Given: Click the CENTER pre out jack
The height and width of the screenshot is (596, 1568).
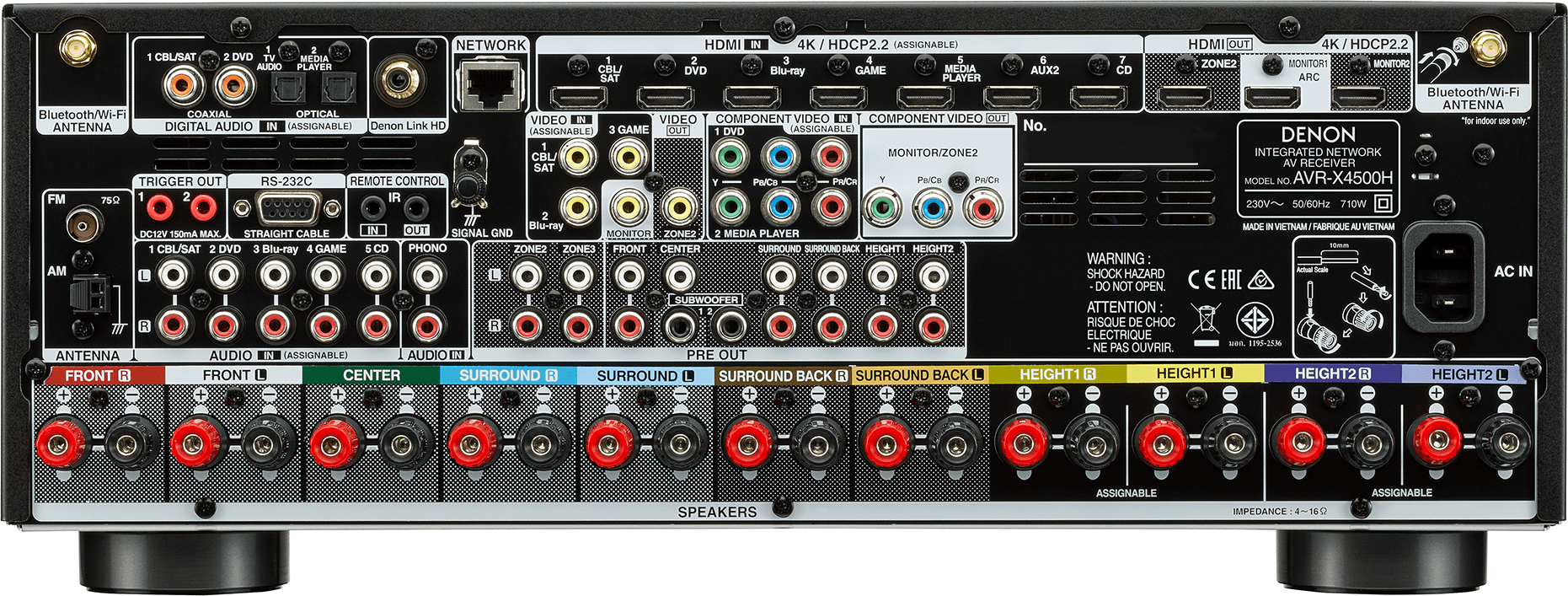Looking at the screenshot, I should coord(680,276).
